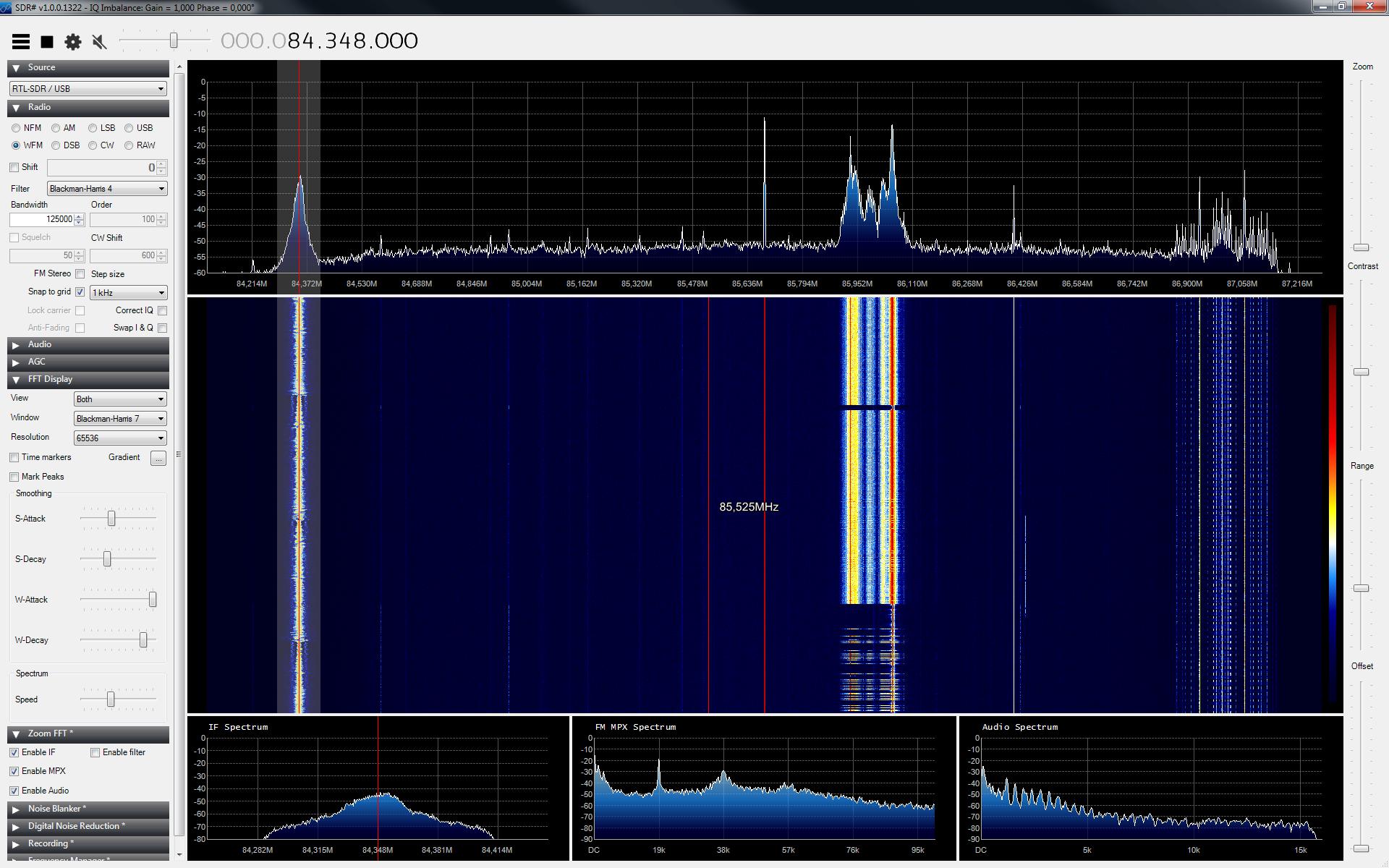The height and width of the screenshot is (868, 1389).
Task: Open the settings gear configuration
Action: pyautogui.click(x=73, y=42)
